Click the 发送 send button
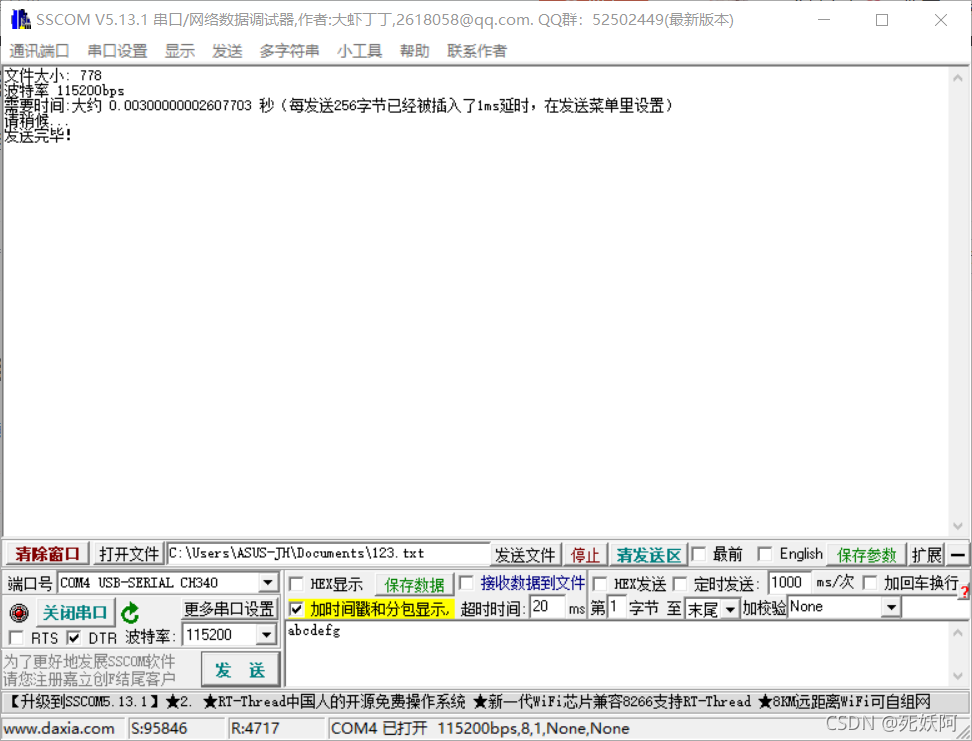Viewport: 972px width, 741px height. click(x=240, y=670)
